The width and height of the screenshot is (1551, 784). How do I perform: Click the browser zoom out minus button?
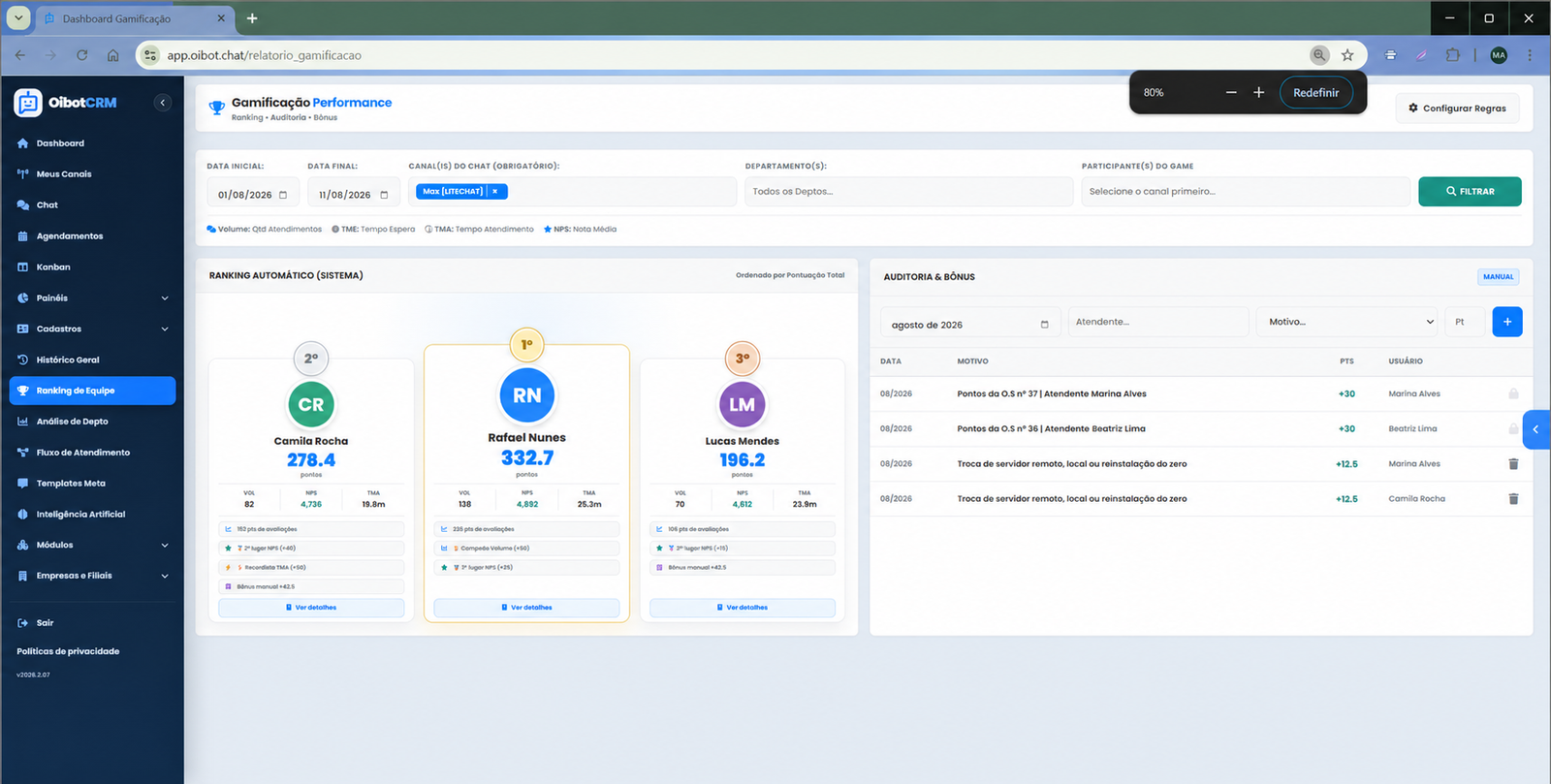pyautogui.click(x=1231, y=93)
